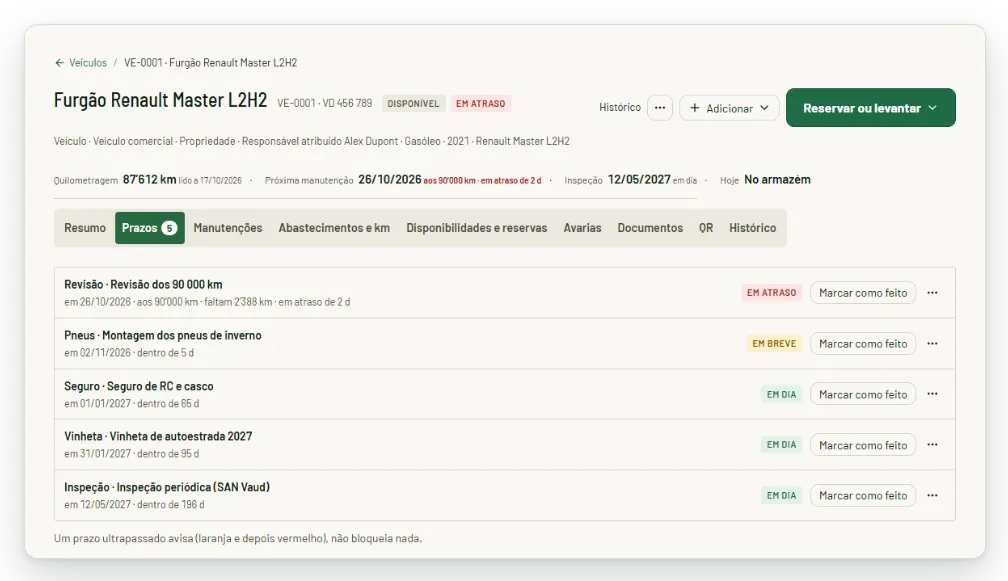This screenshot has width=1008, height=581.
Task: Click the Veículos breadcrumb link
Action: (88, 63)
